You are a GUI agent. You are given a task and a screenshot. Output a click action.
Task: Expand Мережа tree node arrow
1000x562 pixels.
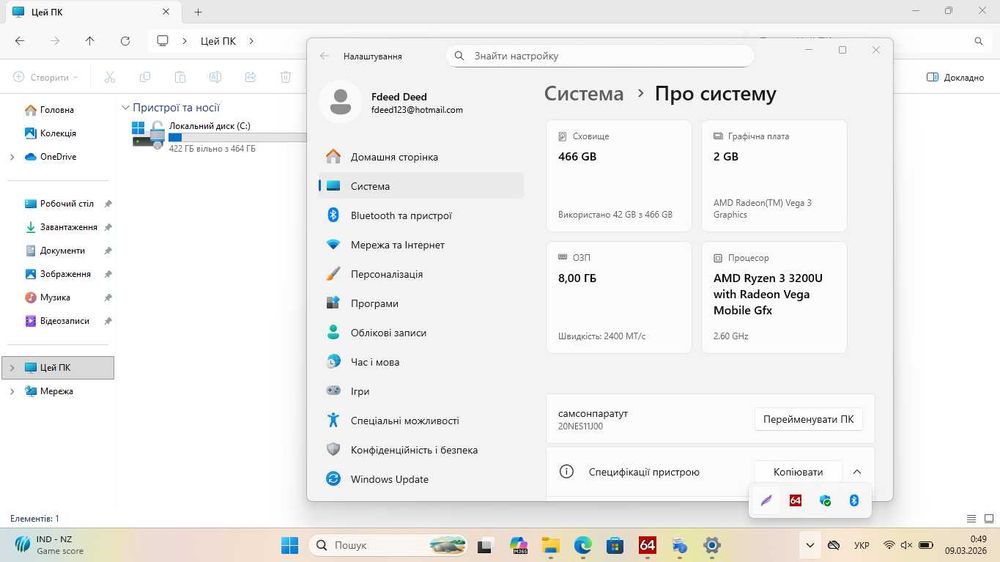12,391
